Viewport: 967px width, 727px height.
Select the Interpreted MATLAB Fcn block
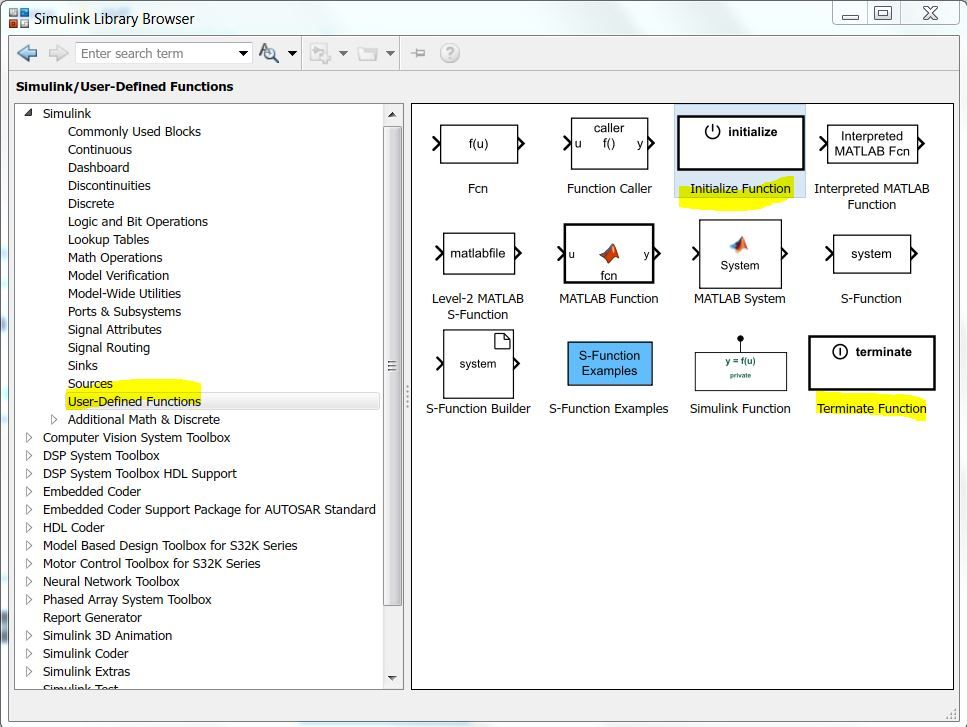871,144
